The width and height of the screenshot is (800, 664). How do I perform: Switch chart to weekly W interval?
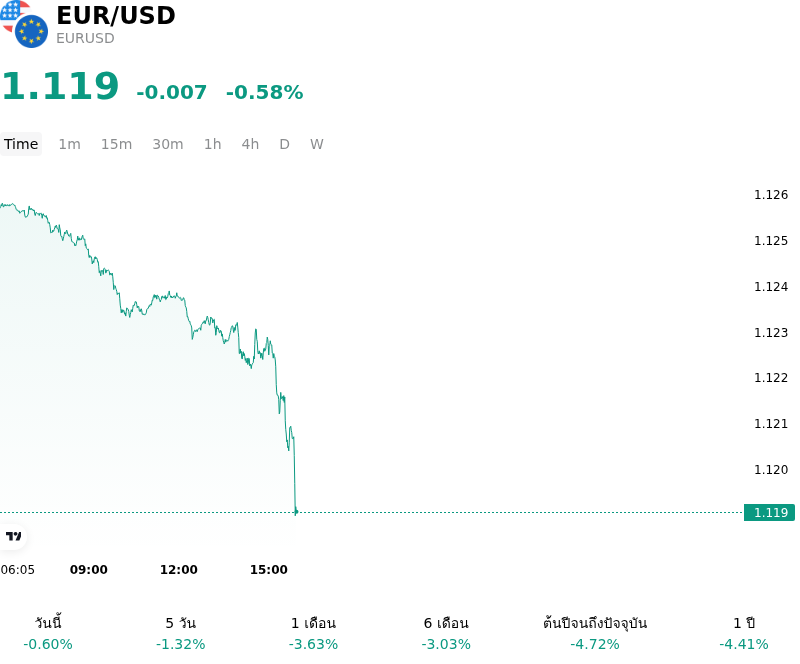point(316,144)
